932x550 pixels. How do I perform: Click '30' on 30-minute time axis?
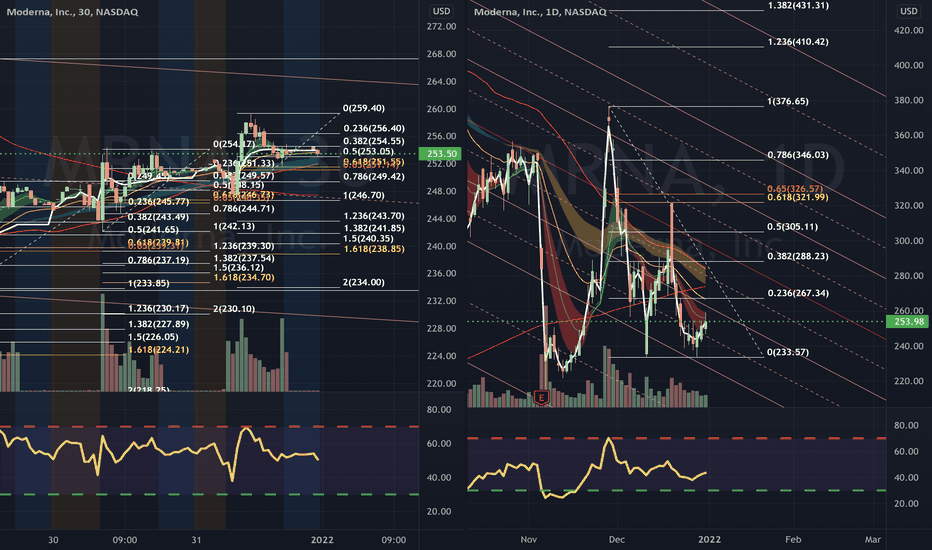(53, 540)
